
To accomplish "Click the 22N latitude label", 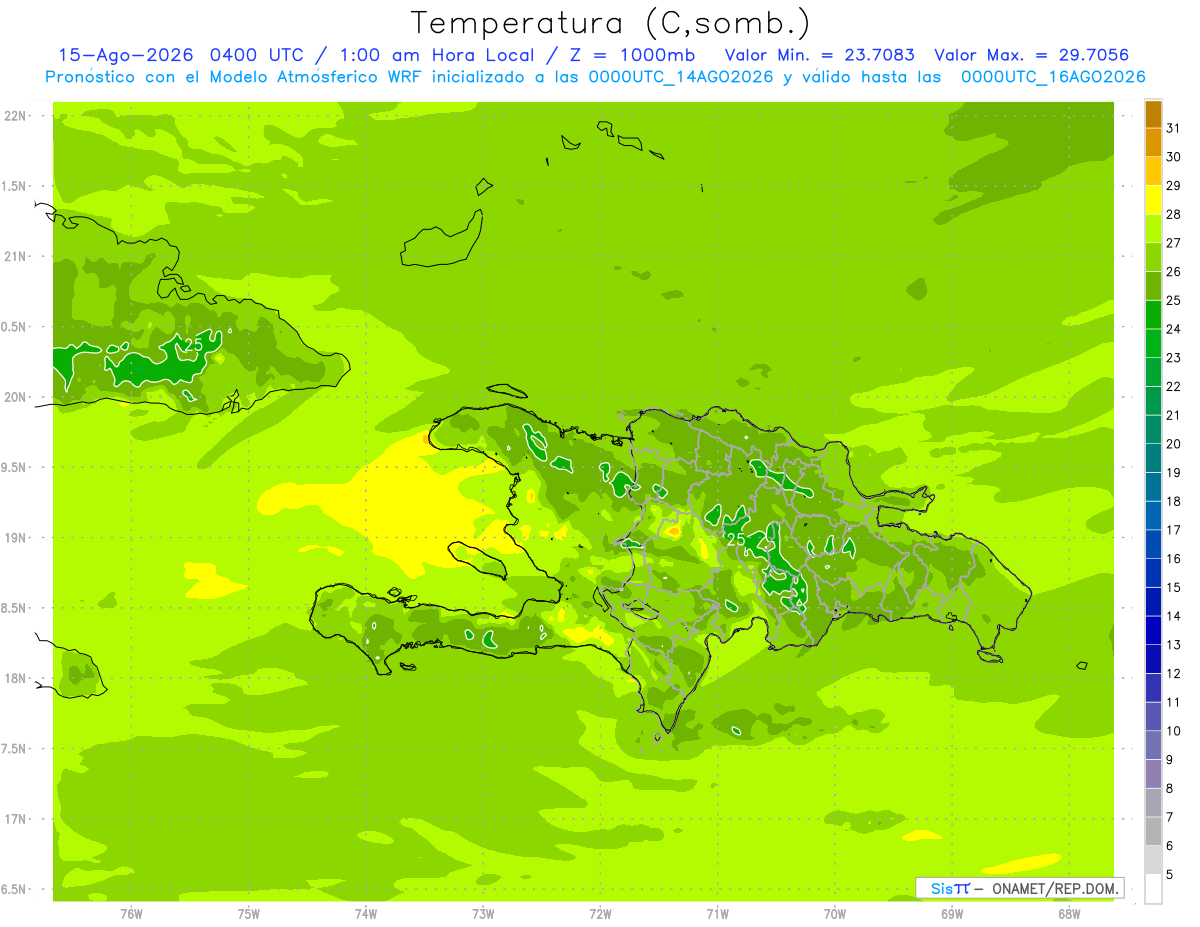I will click(15, 116).
